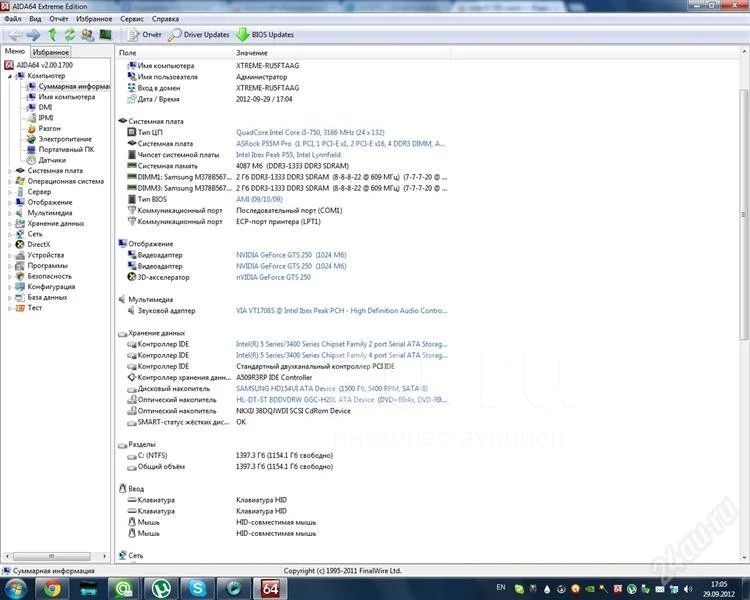
Task: Collapse the Компьютер tree node
Action: pos(10,76)
